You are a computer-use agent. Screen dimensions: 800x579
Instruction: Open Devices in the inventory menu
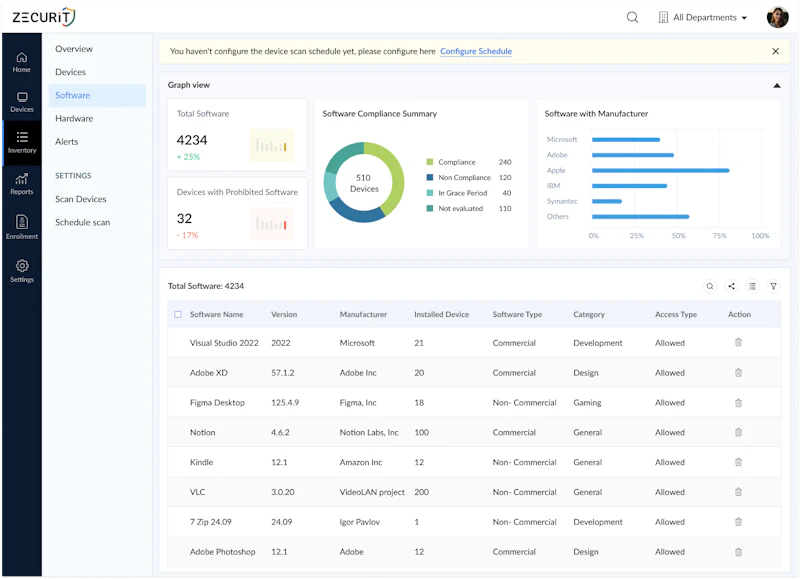(70, 72)
